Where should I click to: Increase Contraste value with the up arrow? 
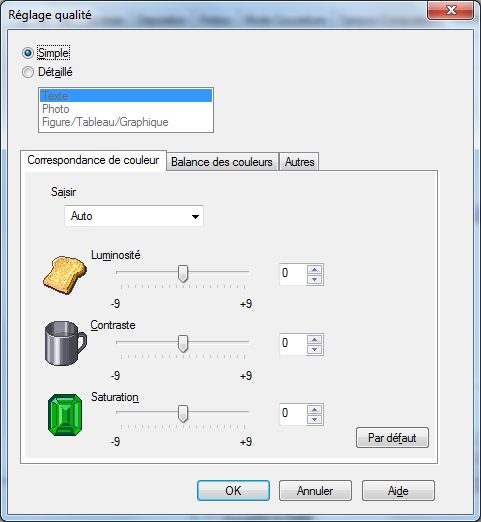pyautogui.click(x=314, y=339)
